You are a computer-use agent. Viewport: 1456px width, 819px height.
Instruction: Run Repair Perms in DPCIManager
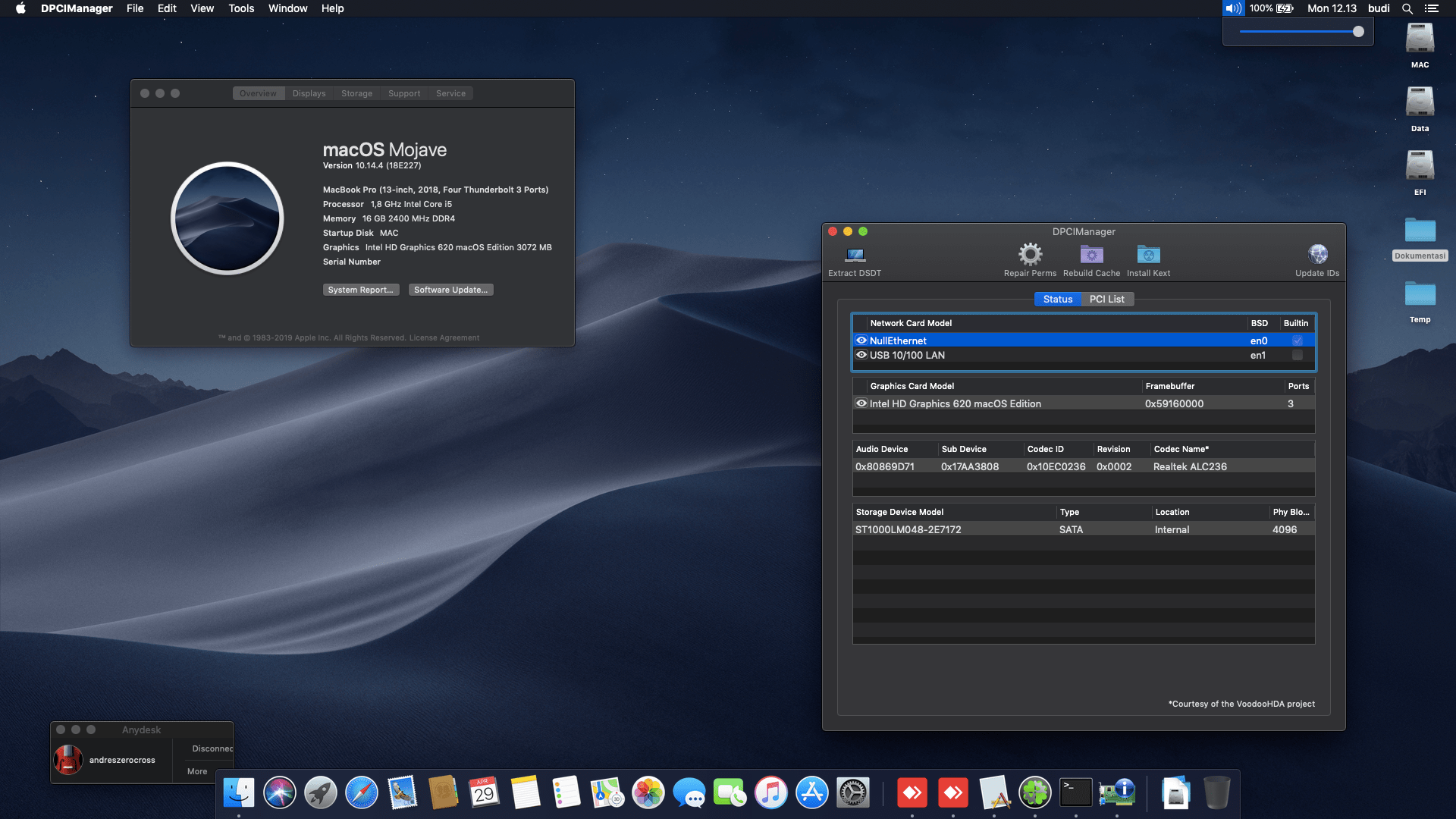pos(1029,258)
